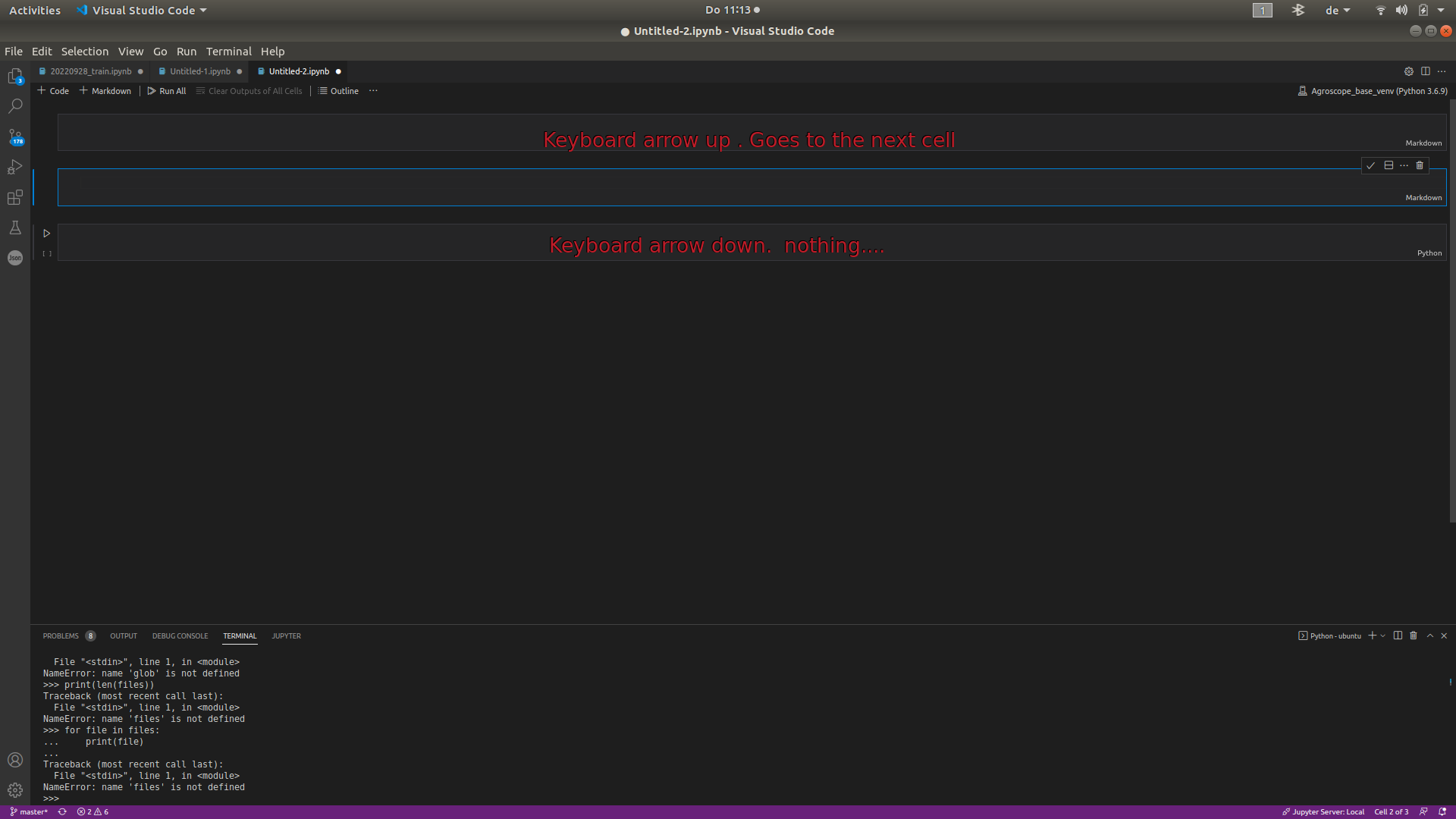The height and width of the screenshot is (819, 1456).
Task: Split the terminal pane
Action: point(1398,635)
